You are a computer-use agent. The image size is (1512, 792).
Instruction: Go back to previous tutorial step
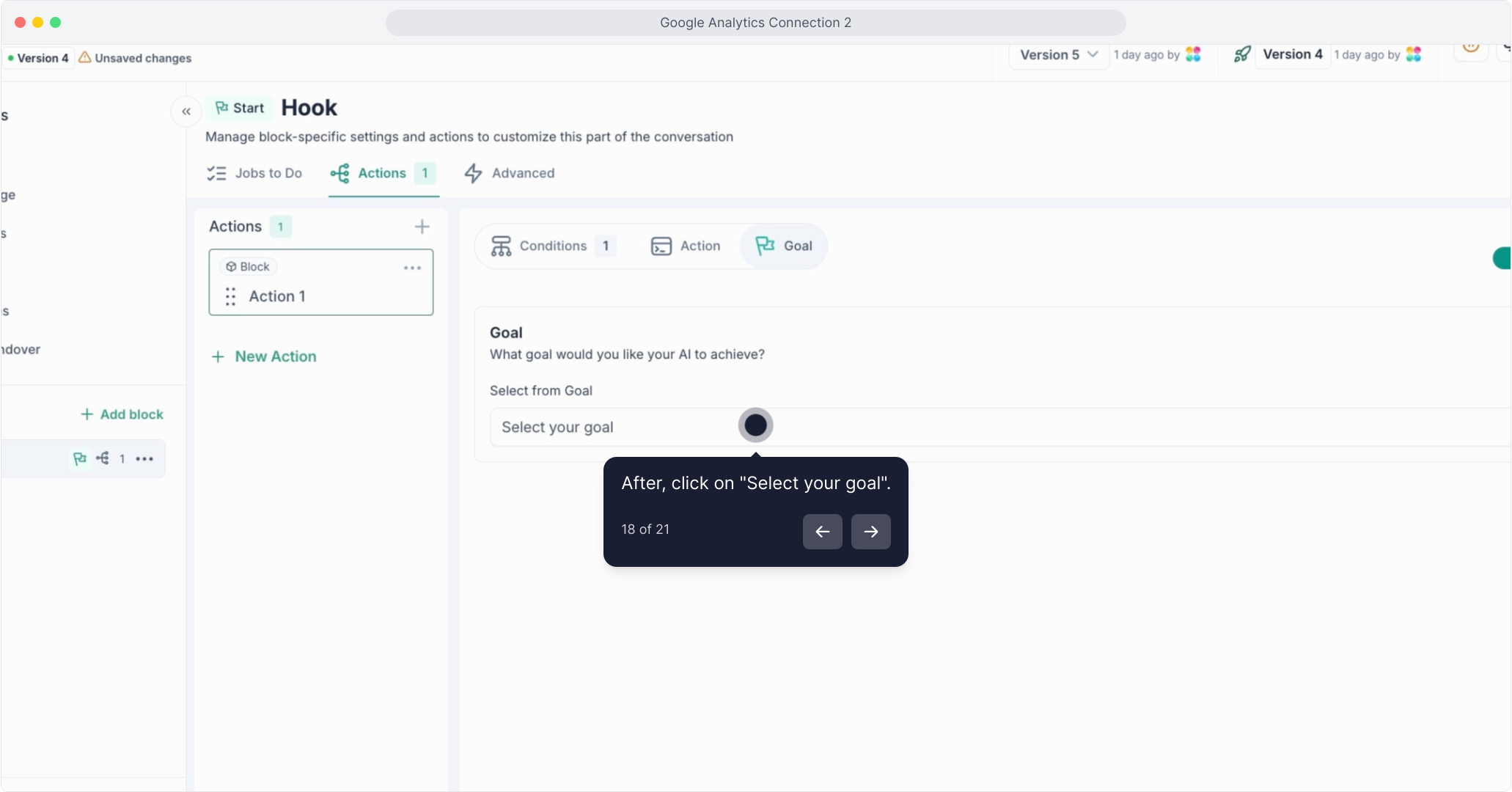(x=822, y=532)
